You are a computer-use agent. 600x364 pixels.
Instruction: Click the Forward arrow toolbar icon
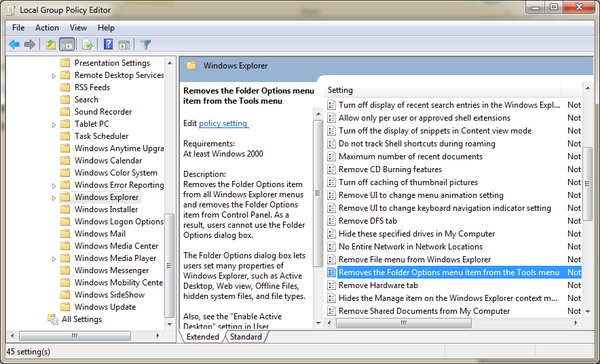tap(29, 45)
